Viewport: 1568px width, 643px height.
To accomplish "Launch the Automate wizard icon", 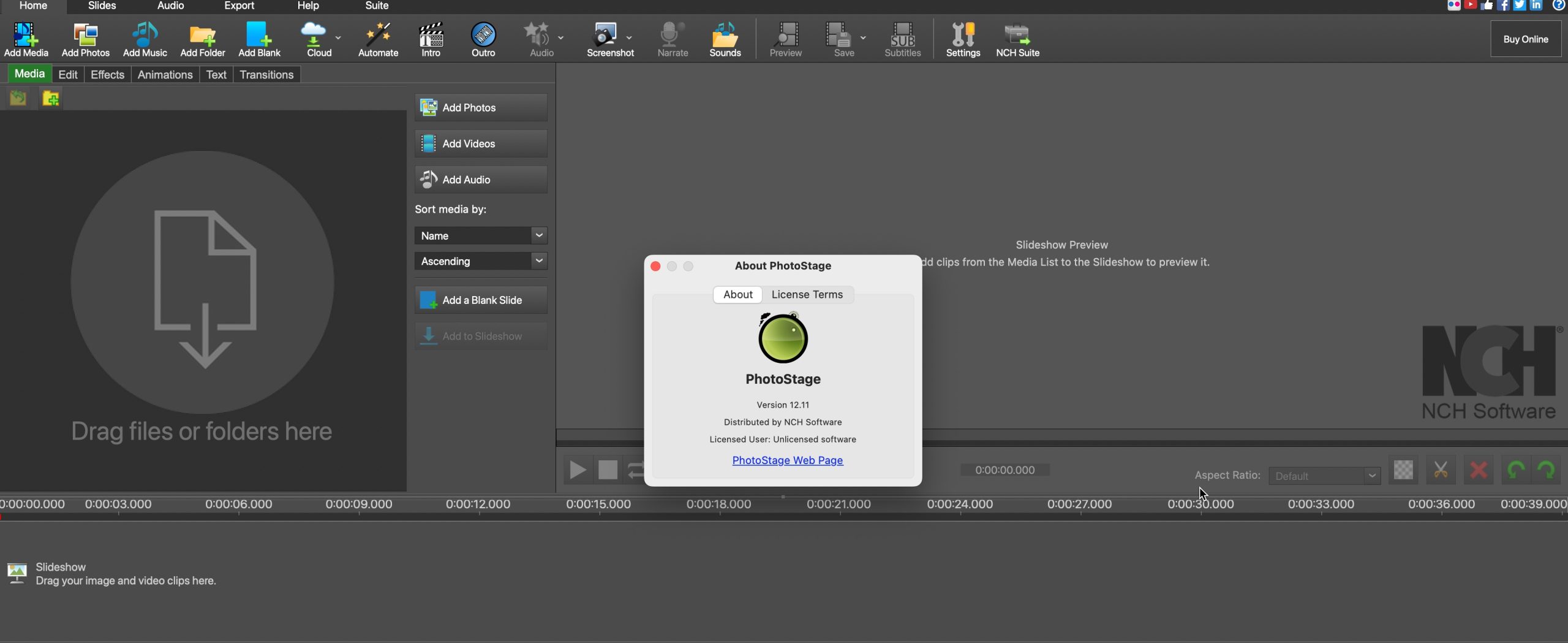I will [378, 39].
